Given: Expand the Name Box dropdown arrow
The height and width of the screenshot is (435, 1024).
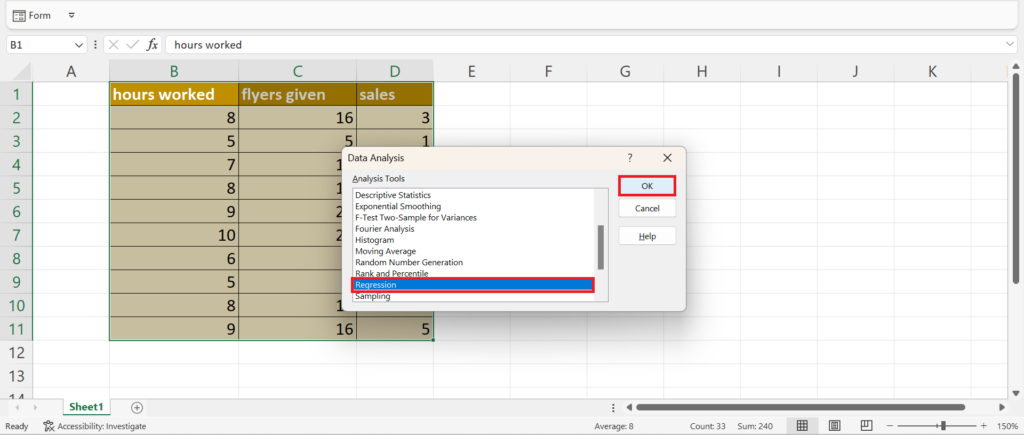Looking at the screenshot, I should point(79,45).
